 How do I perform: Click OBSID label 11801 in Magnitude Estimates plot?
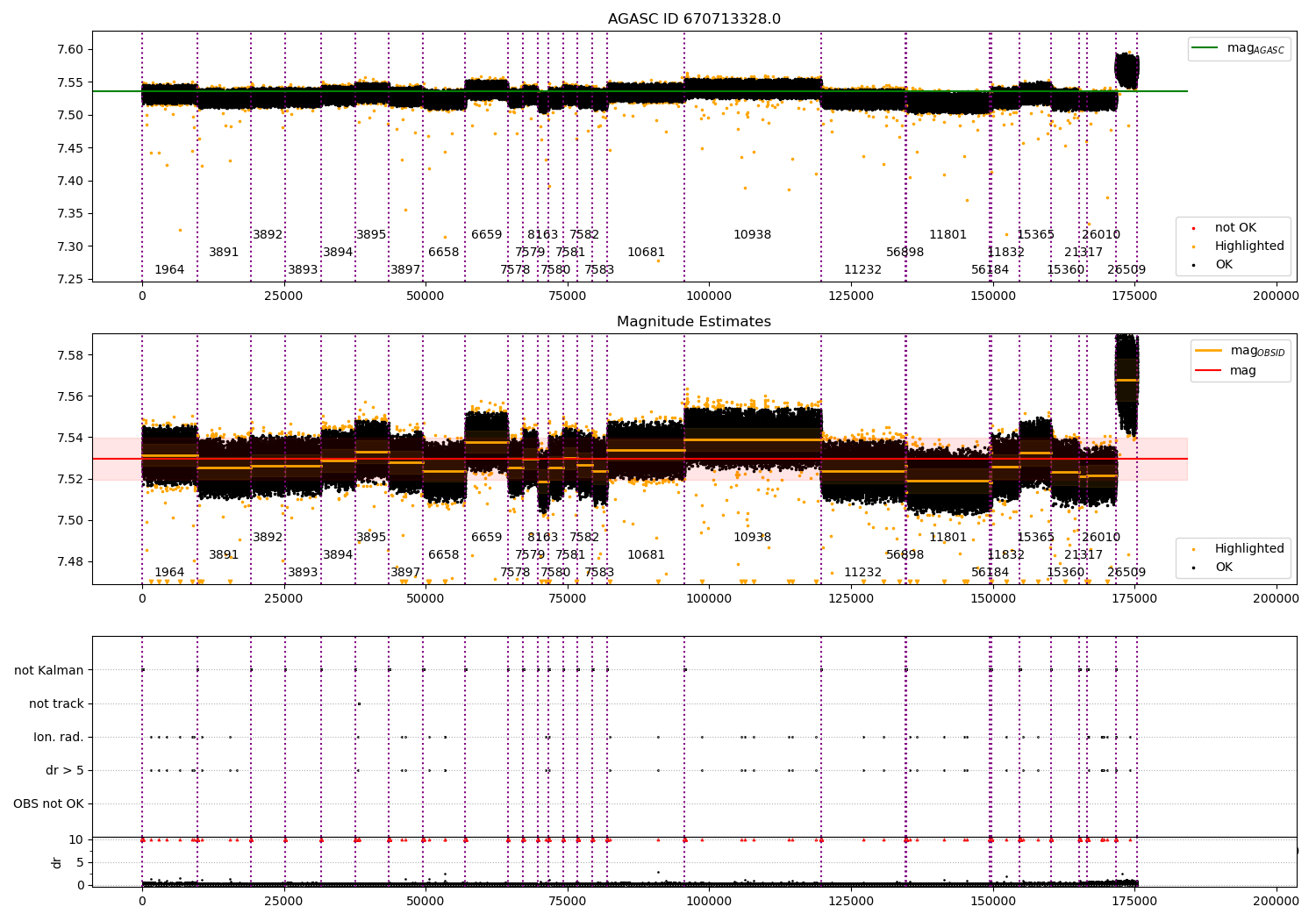click(948, 538)
